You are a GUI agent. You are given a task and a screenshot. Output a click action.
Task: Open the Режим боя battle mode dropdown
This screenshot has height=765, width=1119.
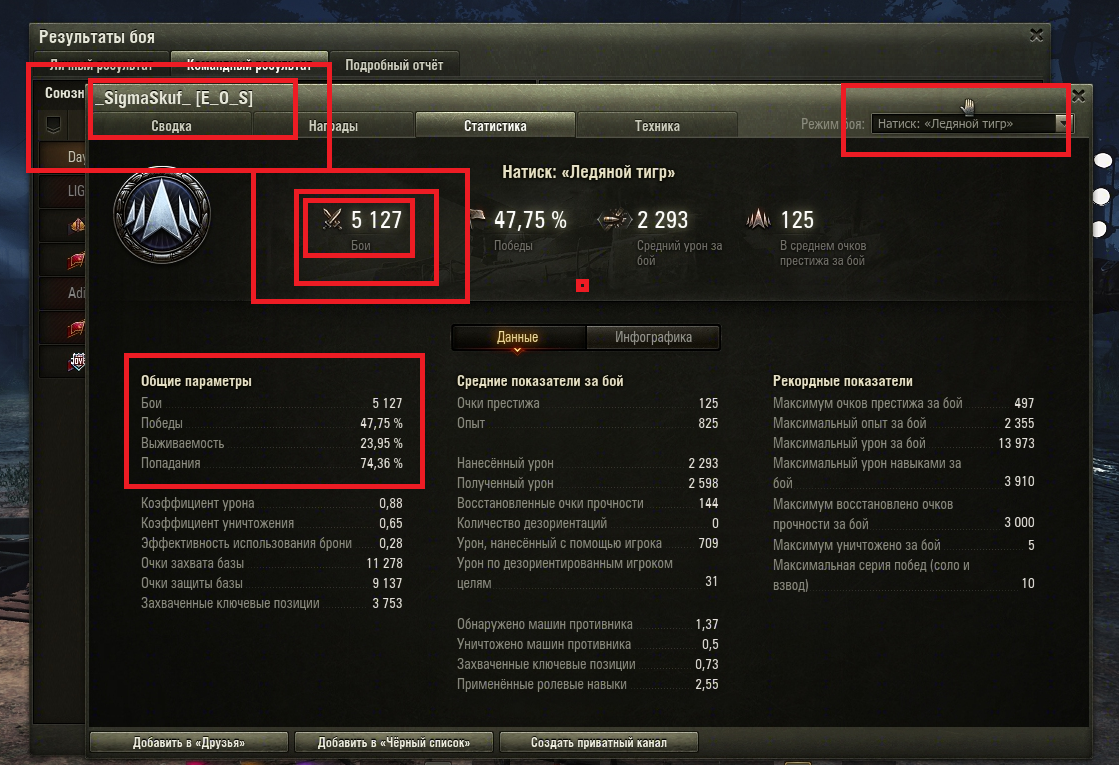coord(971,123)
